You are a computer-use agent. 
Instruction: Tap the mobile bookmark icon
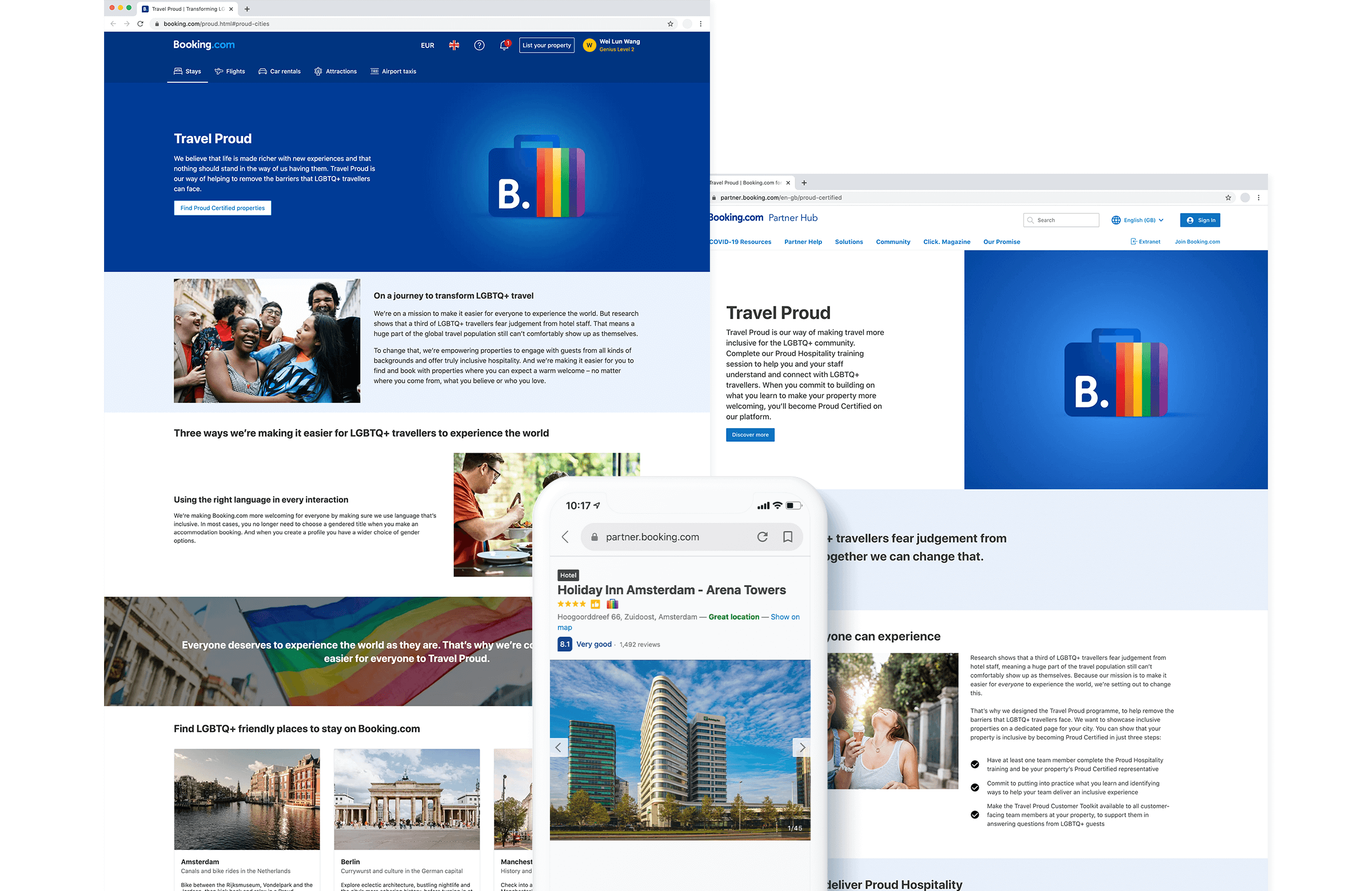tap(787, 537)
